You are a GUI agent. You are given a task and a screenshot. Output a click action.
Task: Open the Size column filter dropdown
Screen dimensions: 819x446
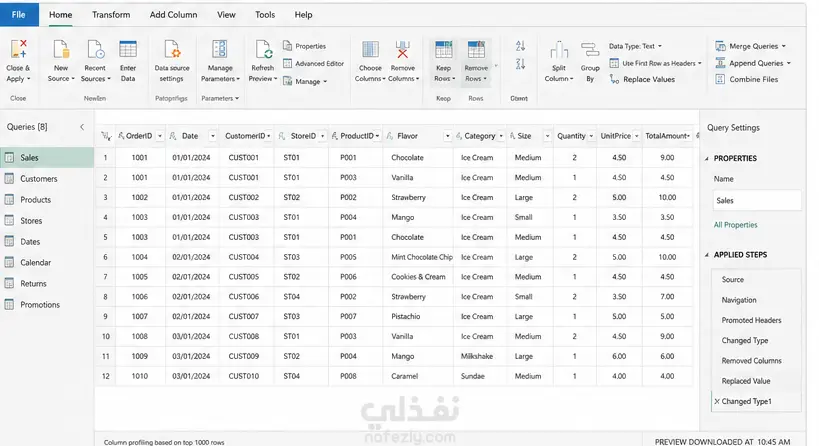547,136
